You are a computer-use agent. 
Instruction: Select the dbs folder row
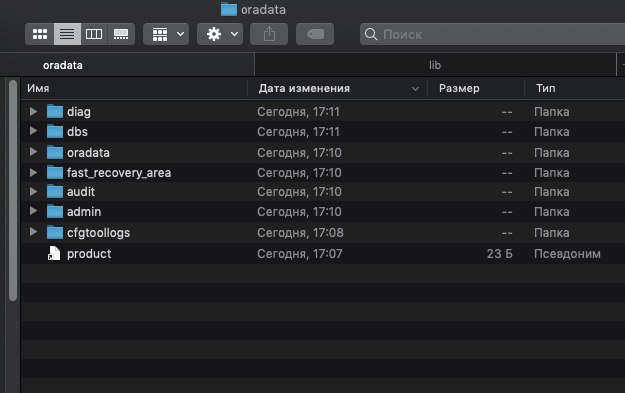click(x=323, y=132)
